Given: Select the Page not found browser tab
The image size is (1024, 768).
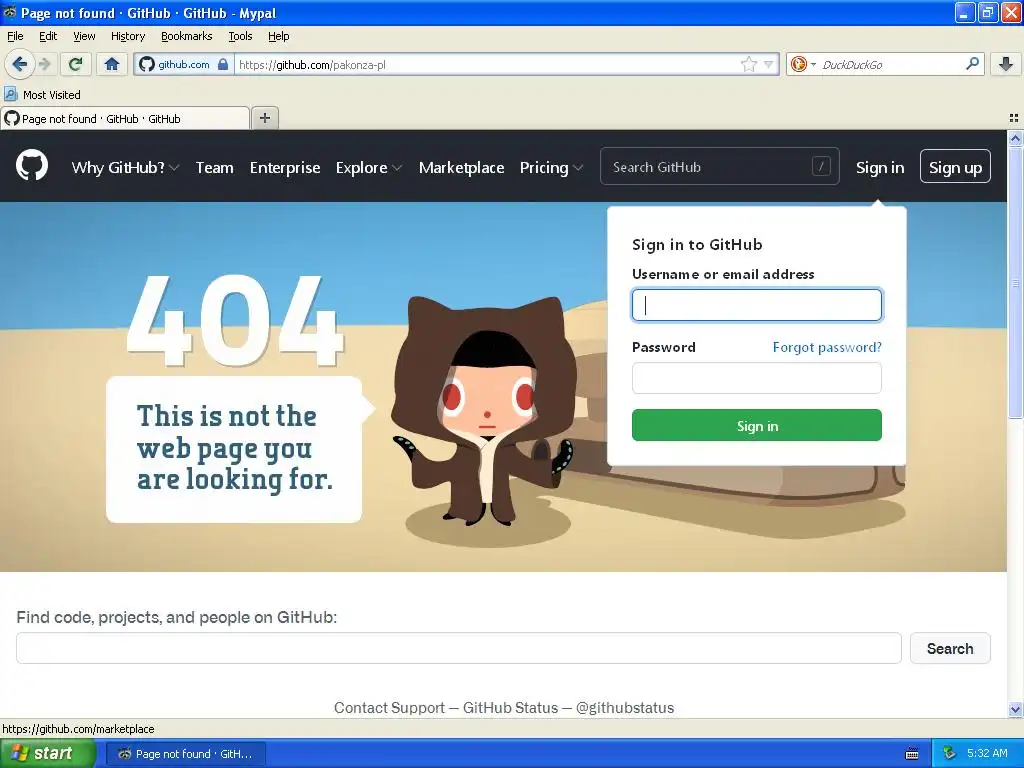Looking at the screenshot, I should pos(125,118).
